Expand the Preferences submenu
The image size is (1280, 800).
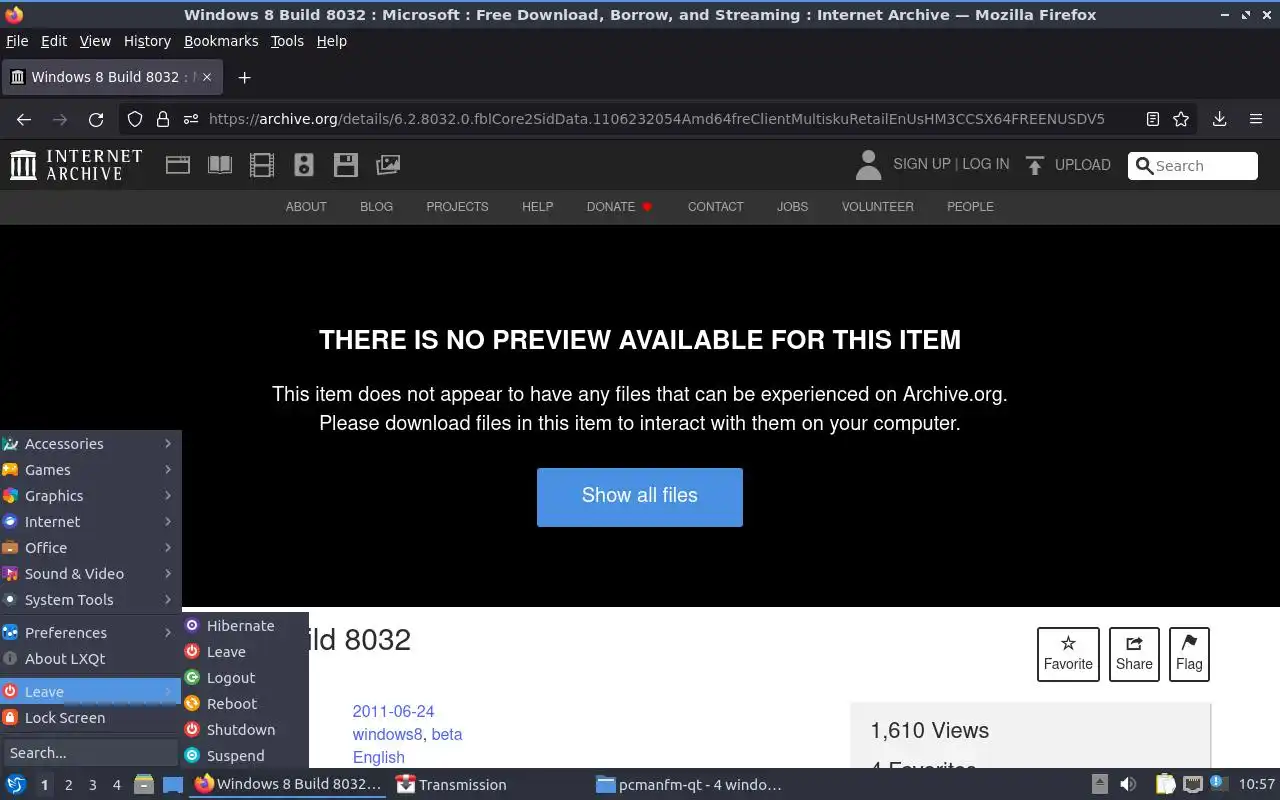coord(90,633)
